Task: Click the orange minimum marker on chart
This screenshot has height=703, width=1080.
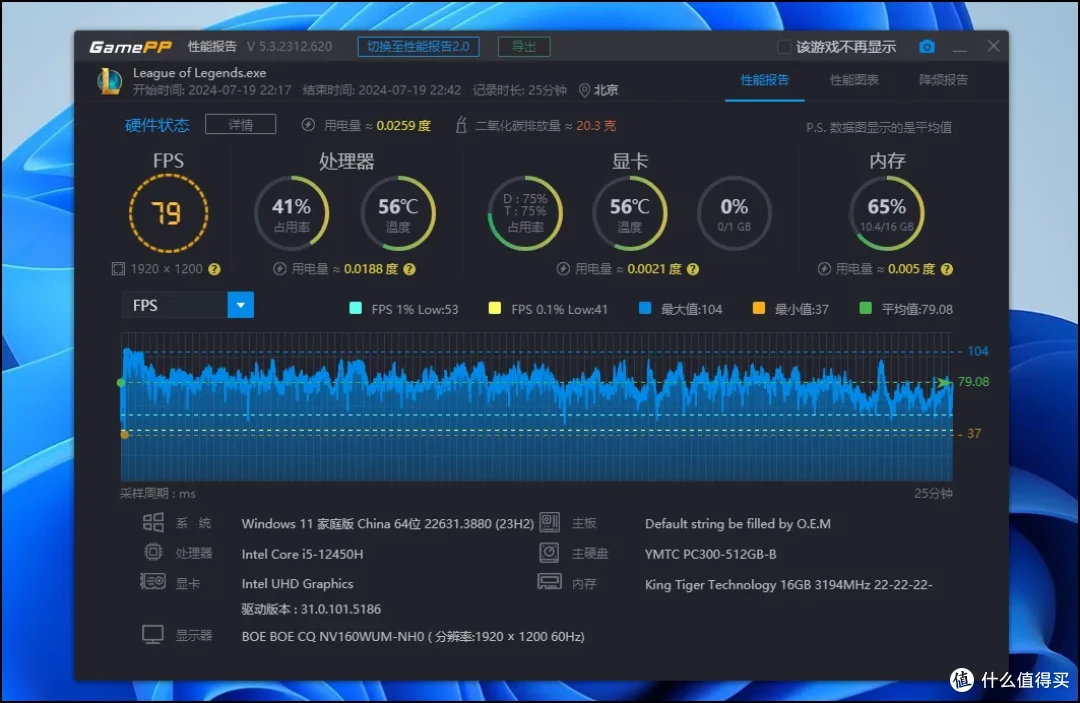Action: point(125,434)
